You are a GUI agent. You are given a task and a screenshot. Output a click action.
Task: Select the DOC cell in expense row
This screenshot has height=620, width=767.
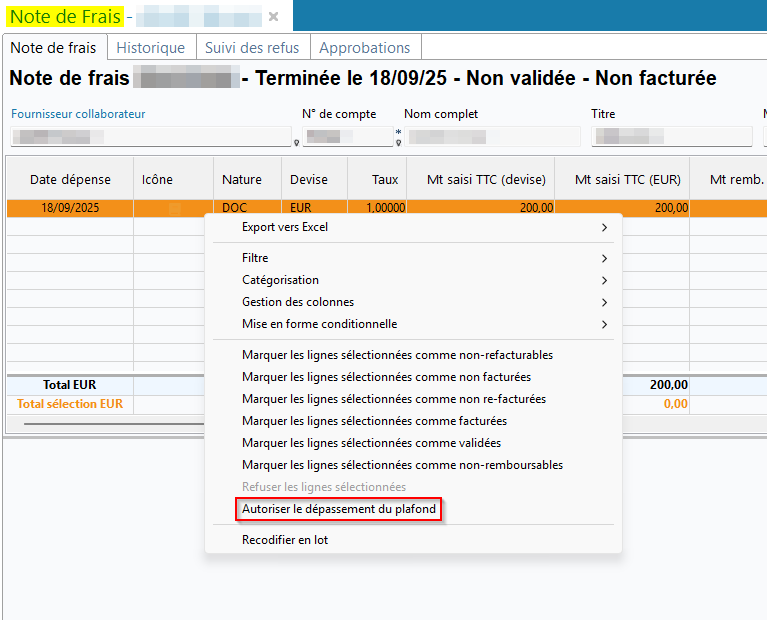pyautogui.click(x=235, y=208)
